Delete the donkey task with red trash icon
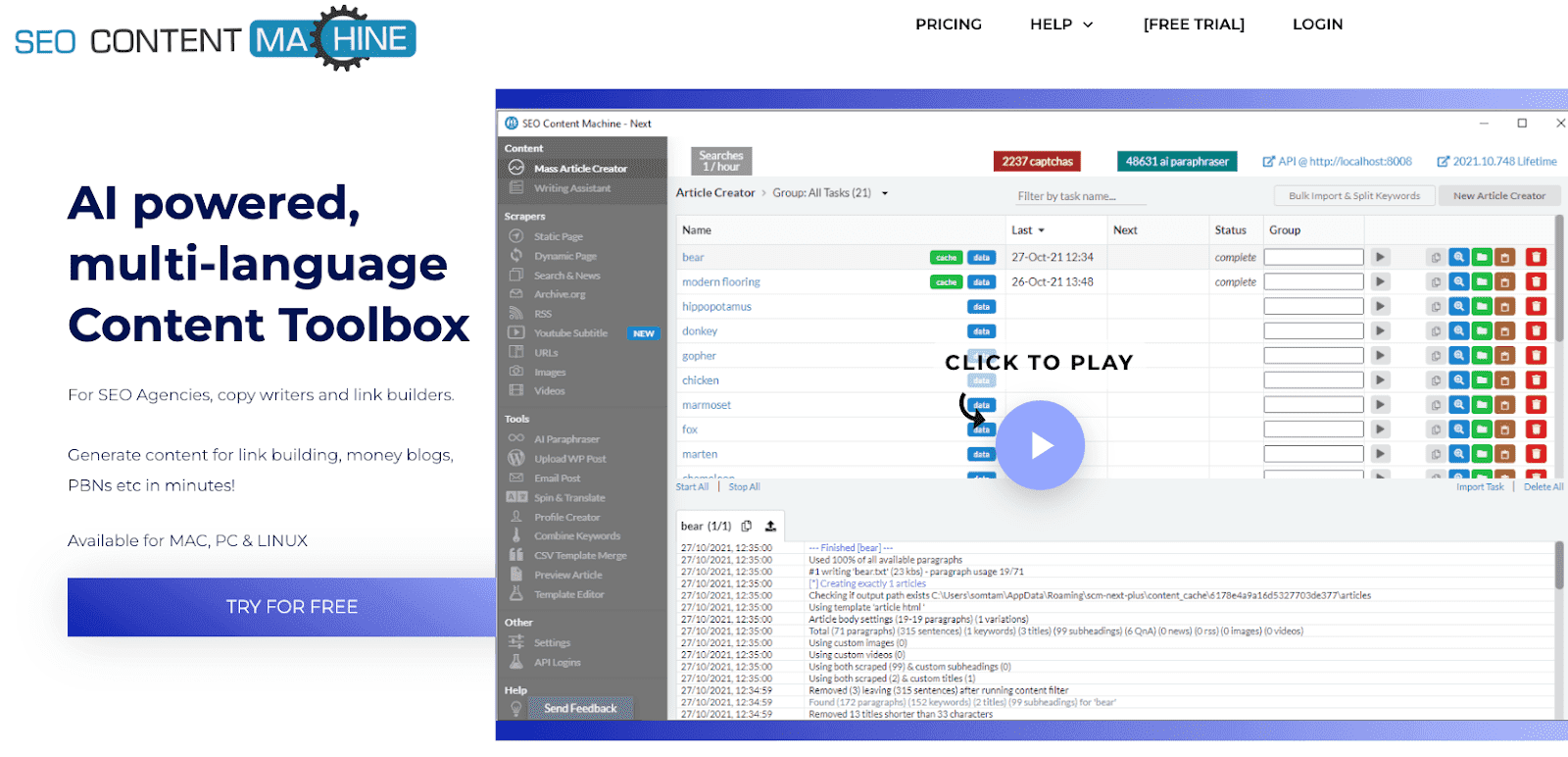 tap(1536, 331)
